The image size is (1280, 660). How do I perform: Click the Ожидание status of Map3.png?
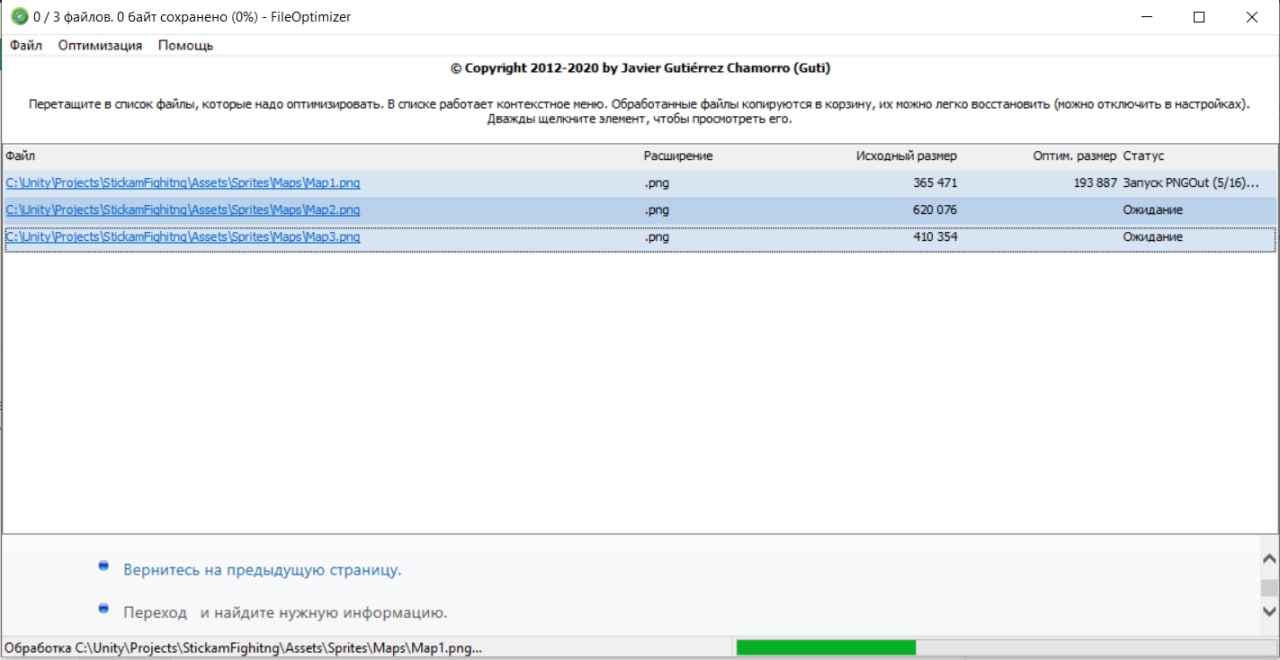(x=1153, y=237)
